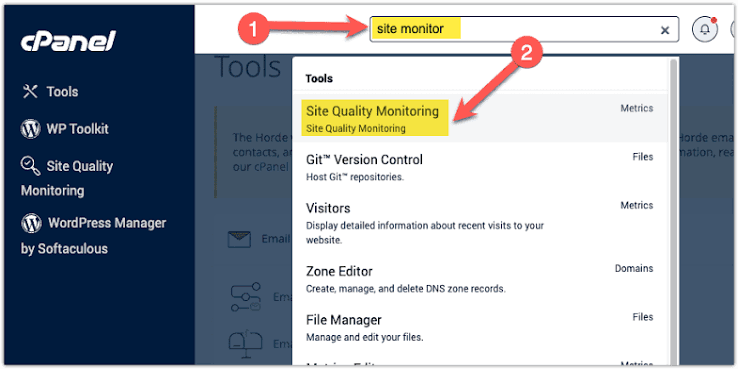Click the WordPress Manager by Softaculous icon
The image size is (738, 369).
click(31, 223)
